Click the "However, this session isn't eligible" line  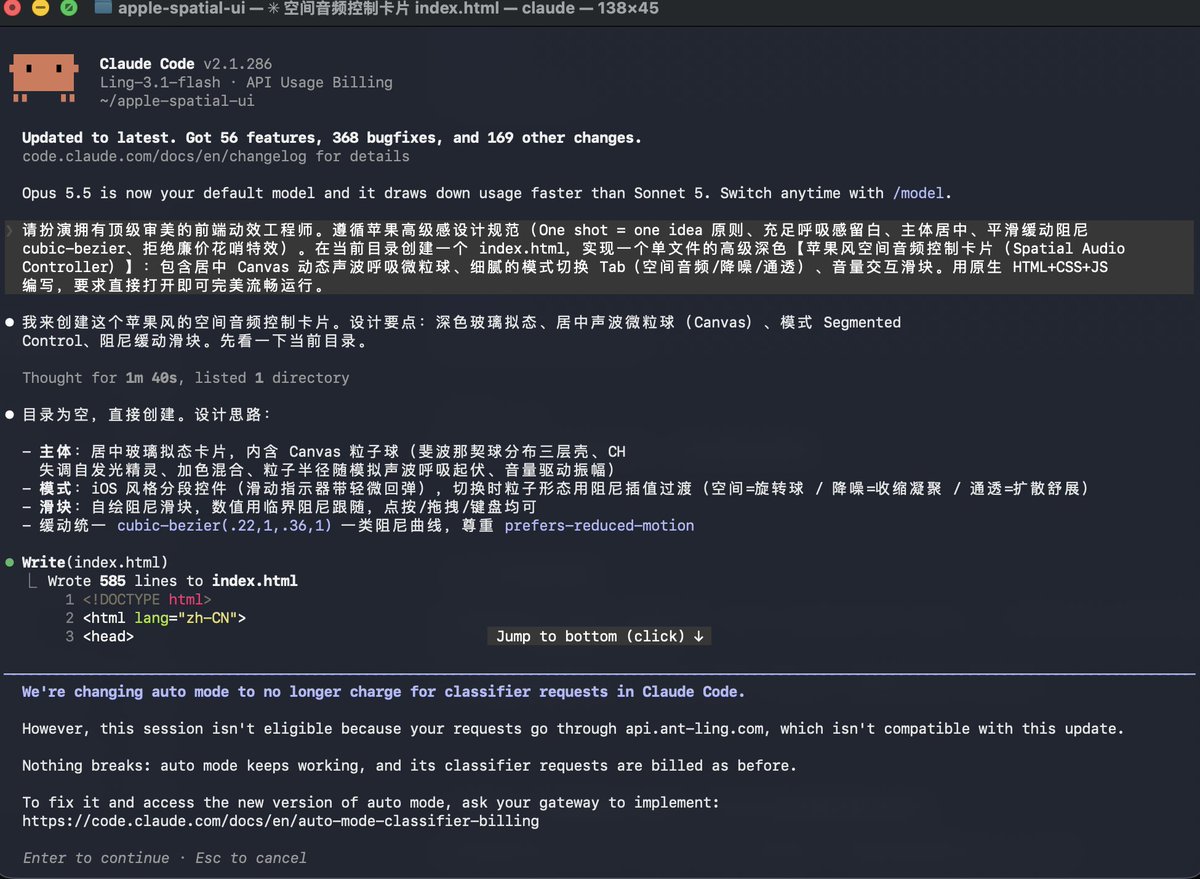573,729
